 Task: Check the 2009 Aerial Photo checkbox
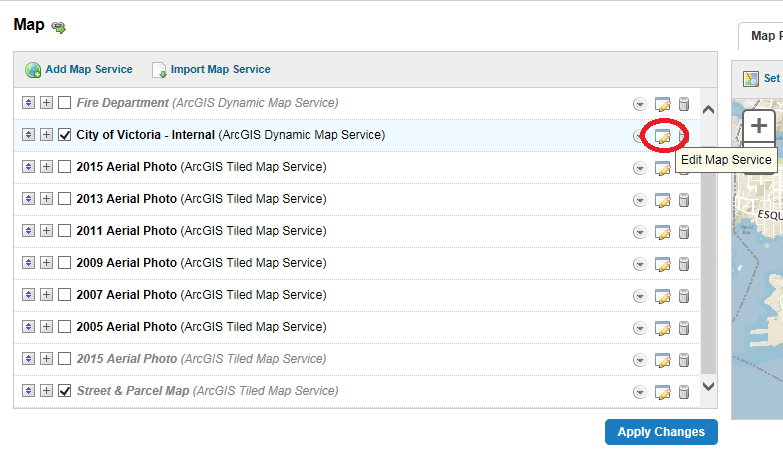click(x=64, y=263)
